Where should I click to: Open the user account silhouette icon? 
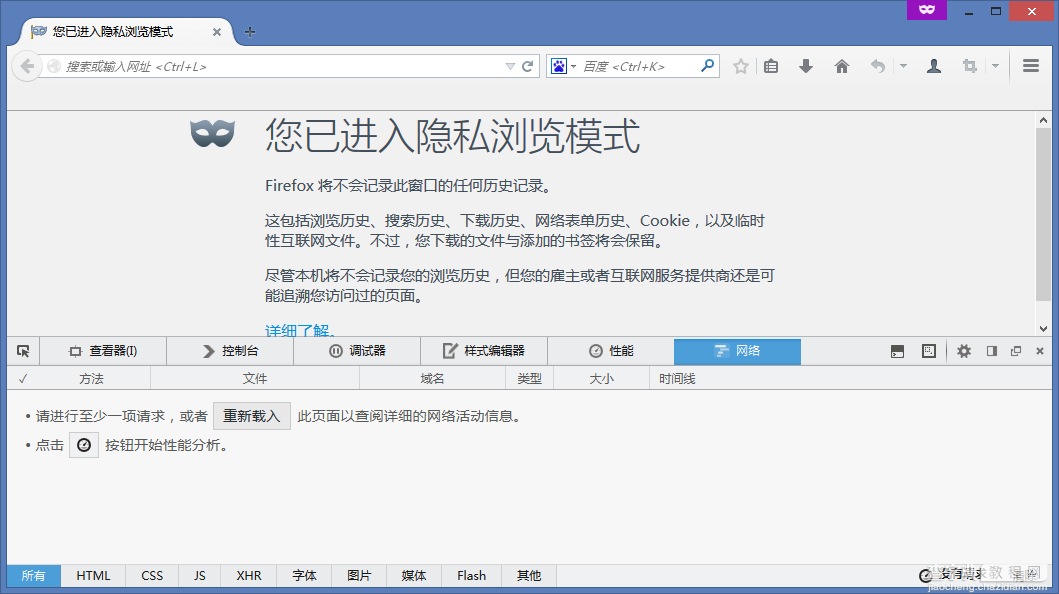coord(934,66)
